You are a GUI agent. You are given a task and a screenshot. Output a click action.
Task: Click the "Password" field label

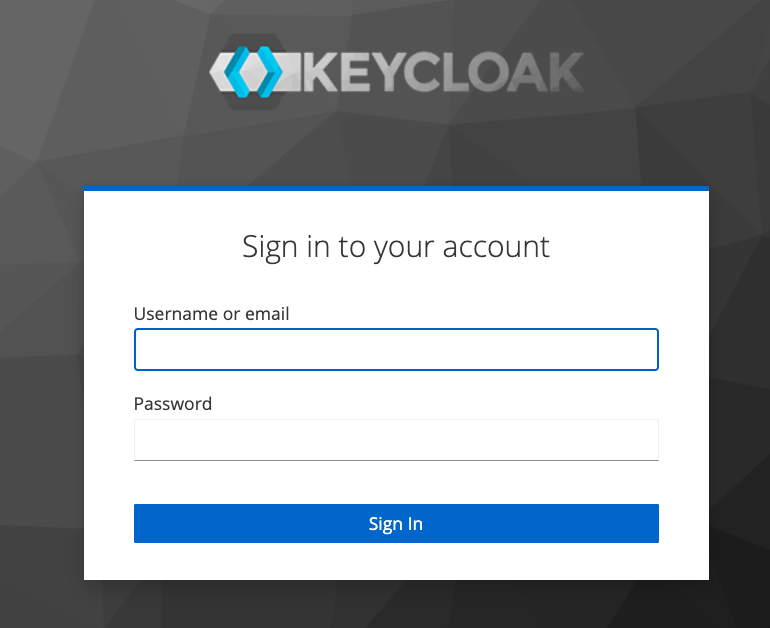click(x=172, y=404)
